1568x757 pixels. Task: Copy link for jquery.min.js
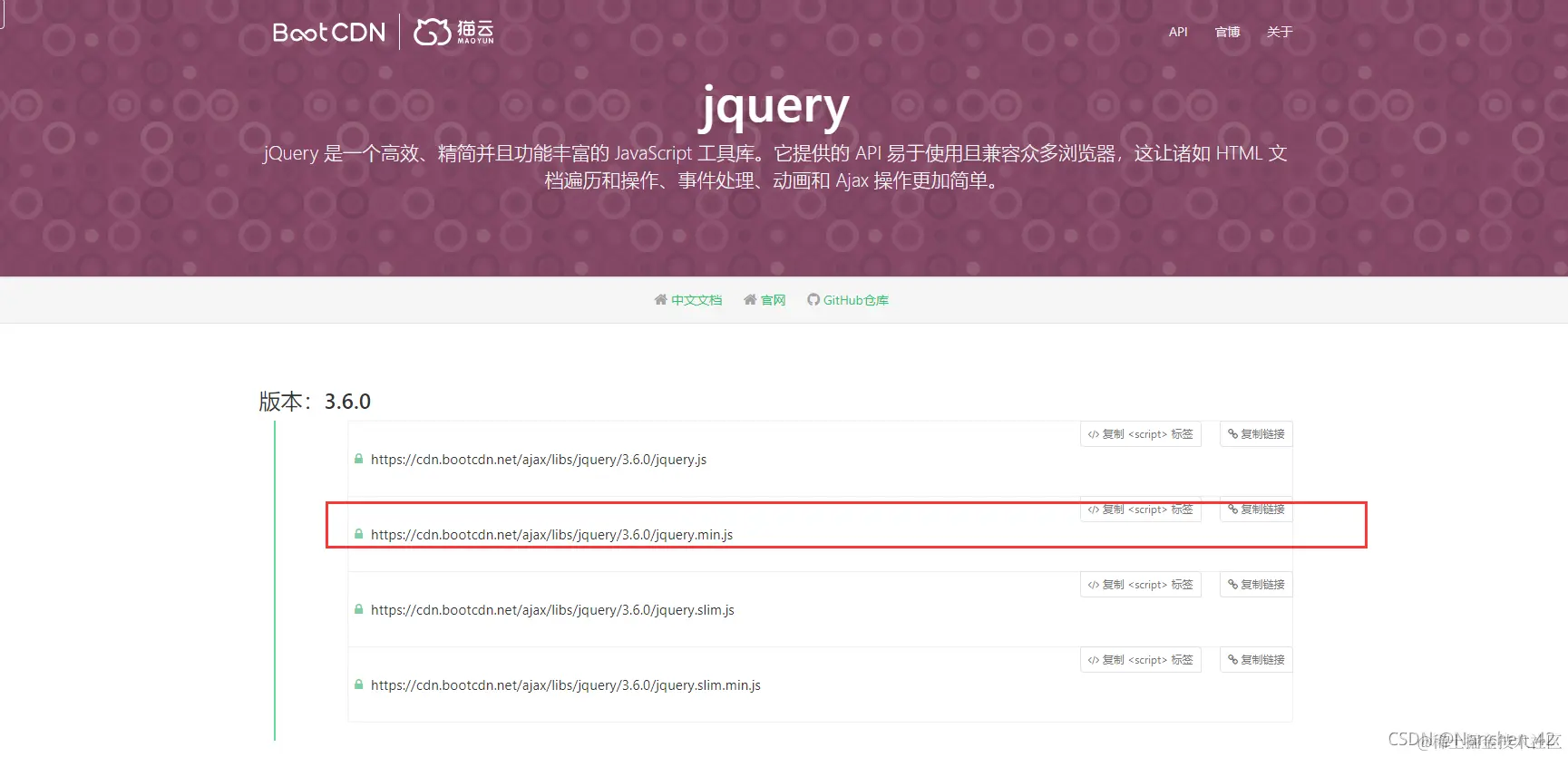(1256, 510)
